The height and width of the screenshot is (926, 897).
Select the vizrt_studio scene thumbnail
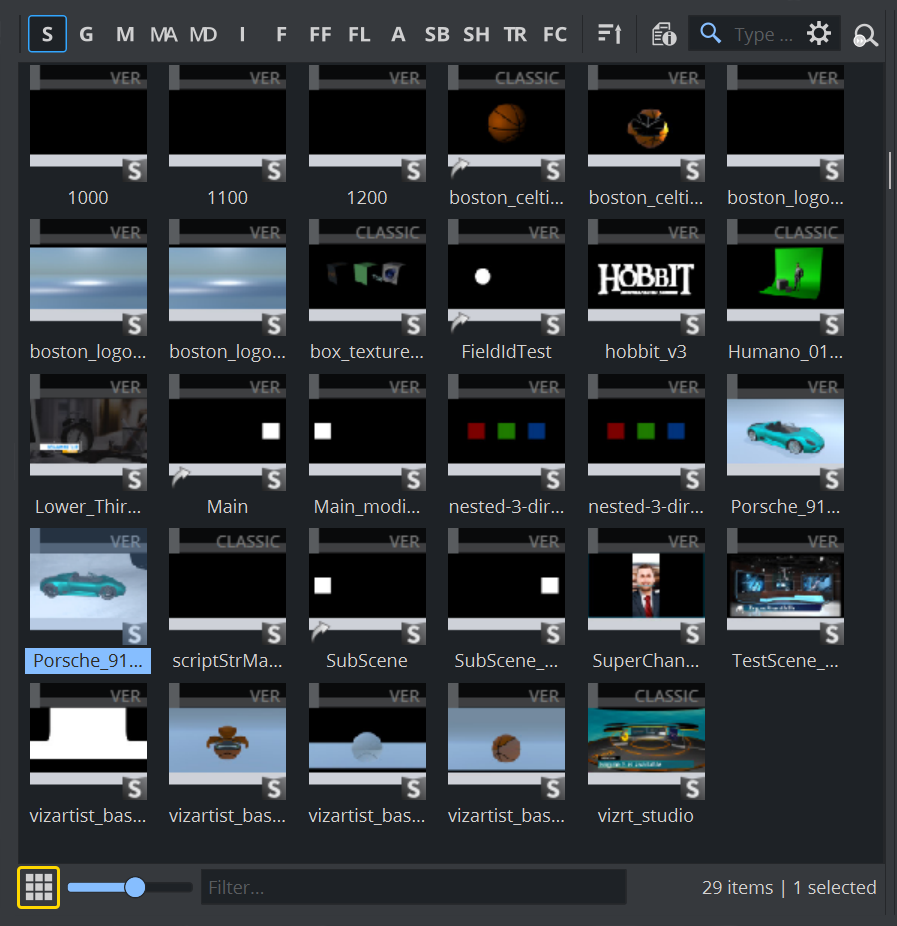pyautogui.click(x=646, y=741)
